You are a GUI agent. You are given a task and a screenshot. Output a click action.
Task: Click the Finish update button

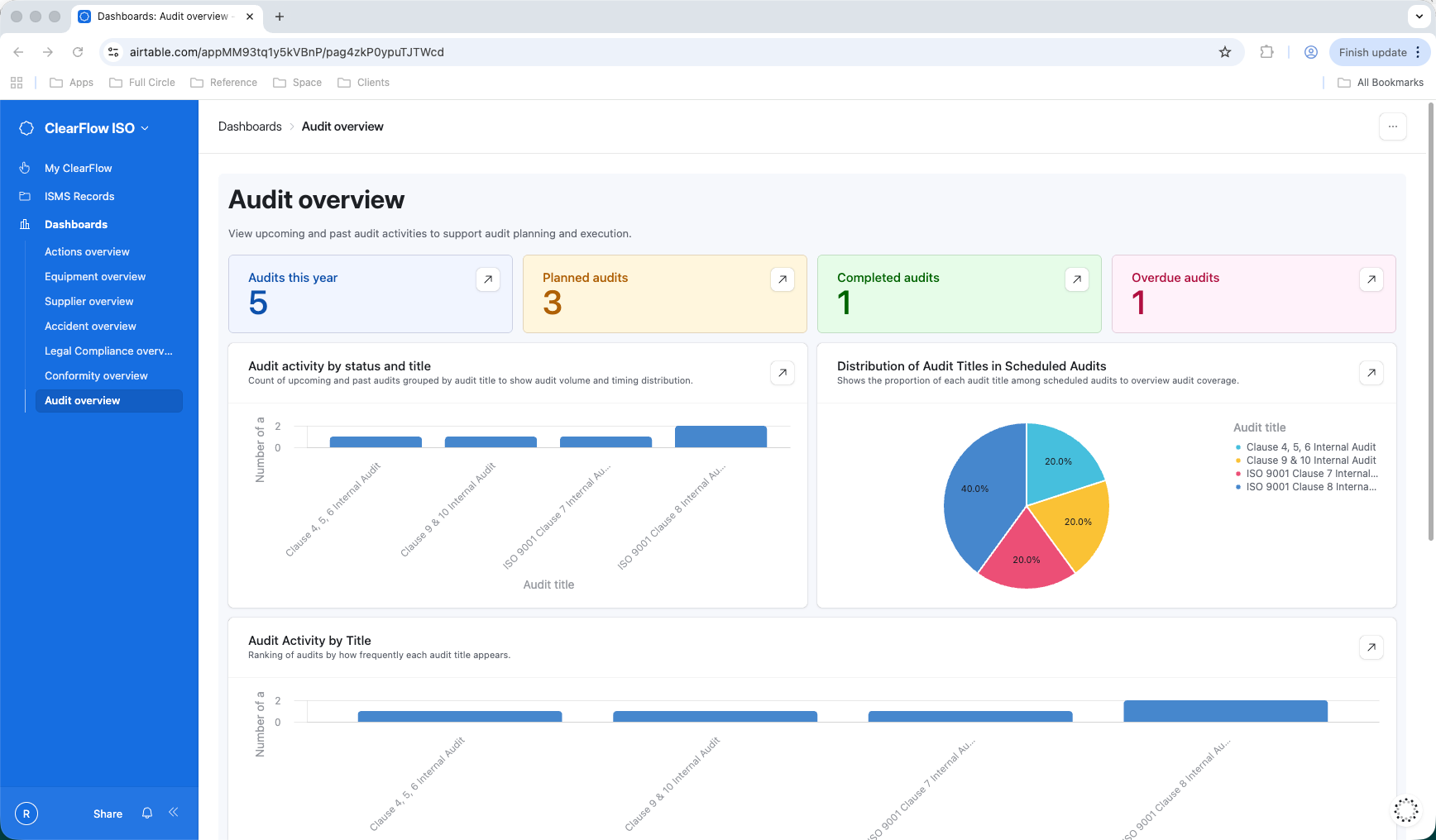click(x=1372, y=52)
